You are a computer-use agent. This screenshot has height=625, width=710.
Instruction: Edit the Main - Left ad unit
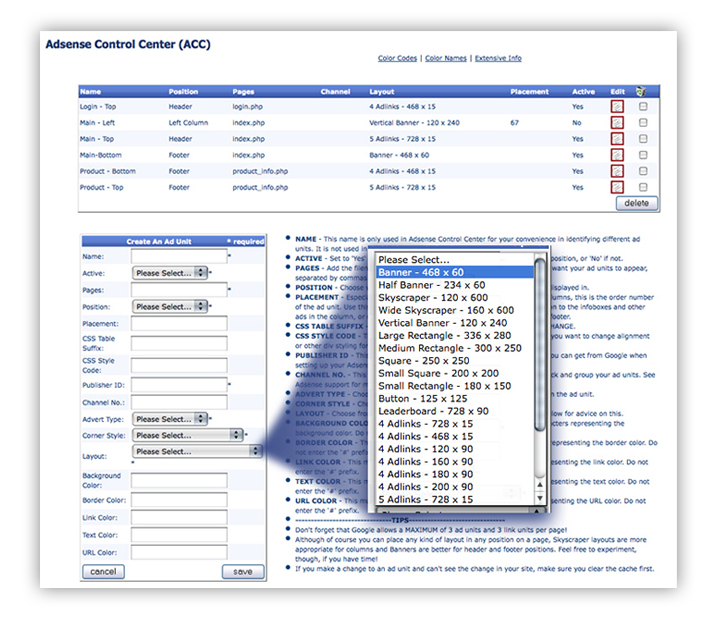(x=617, y=123)
